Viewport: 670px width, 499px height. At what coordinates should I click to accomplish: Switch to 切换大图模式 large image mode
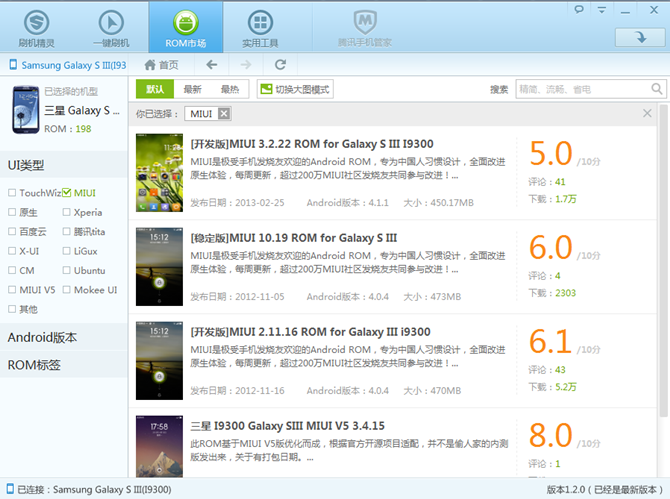click(x=295, y=89)
